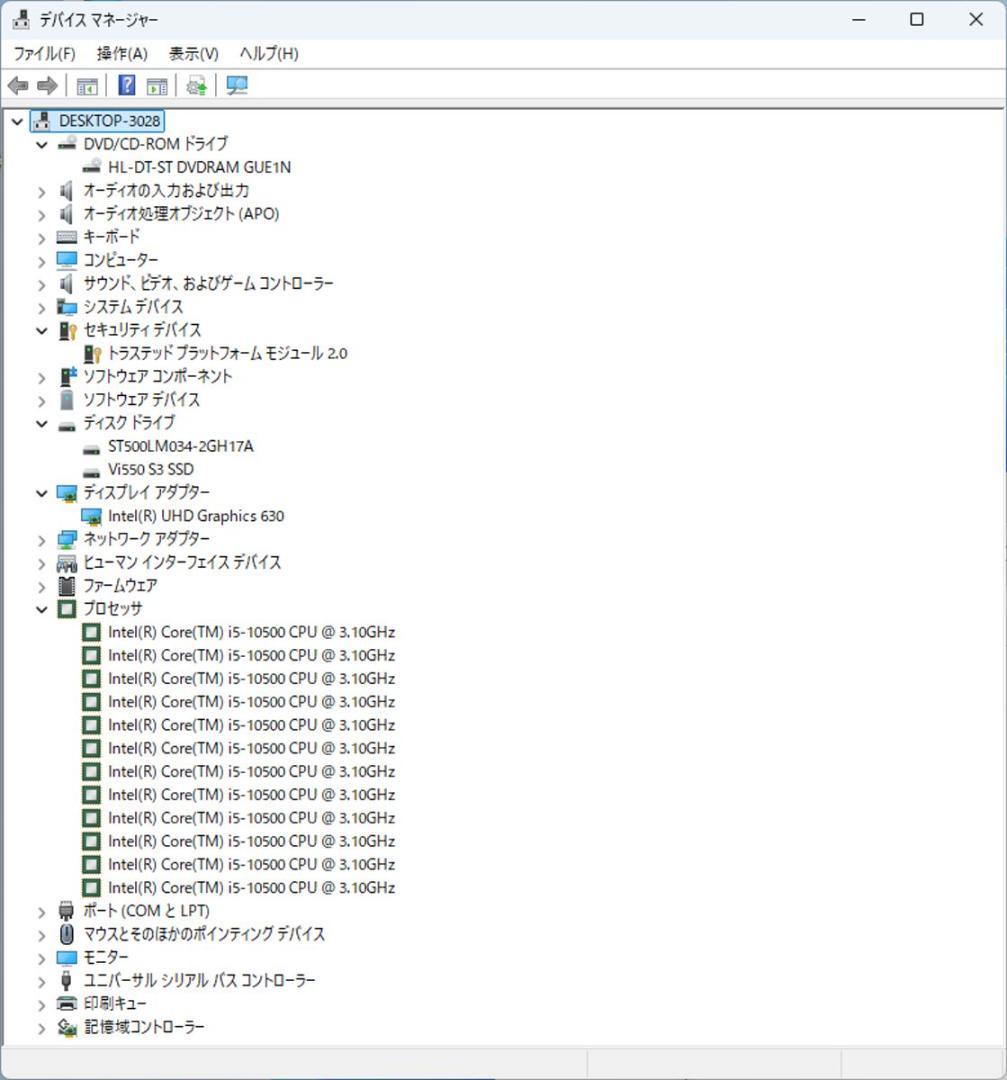Click the Scan for hardware changes monitor icon
Viewport: 1007px width, 1080px height.
coord(237,85)
